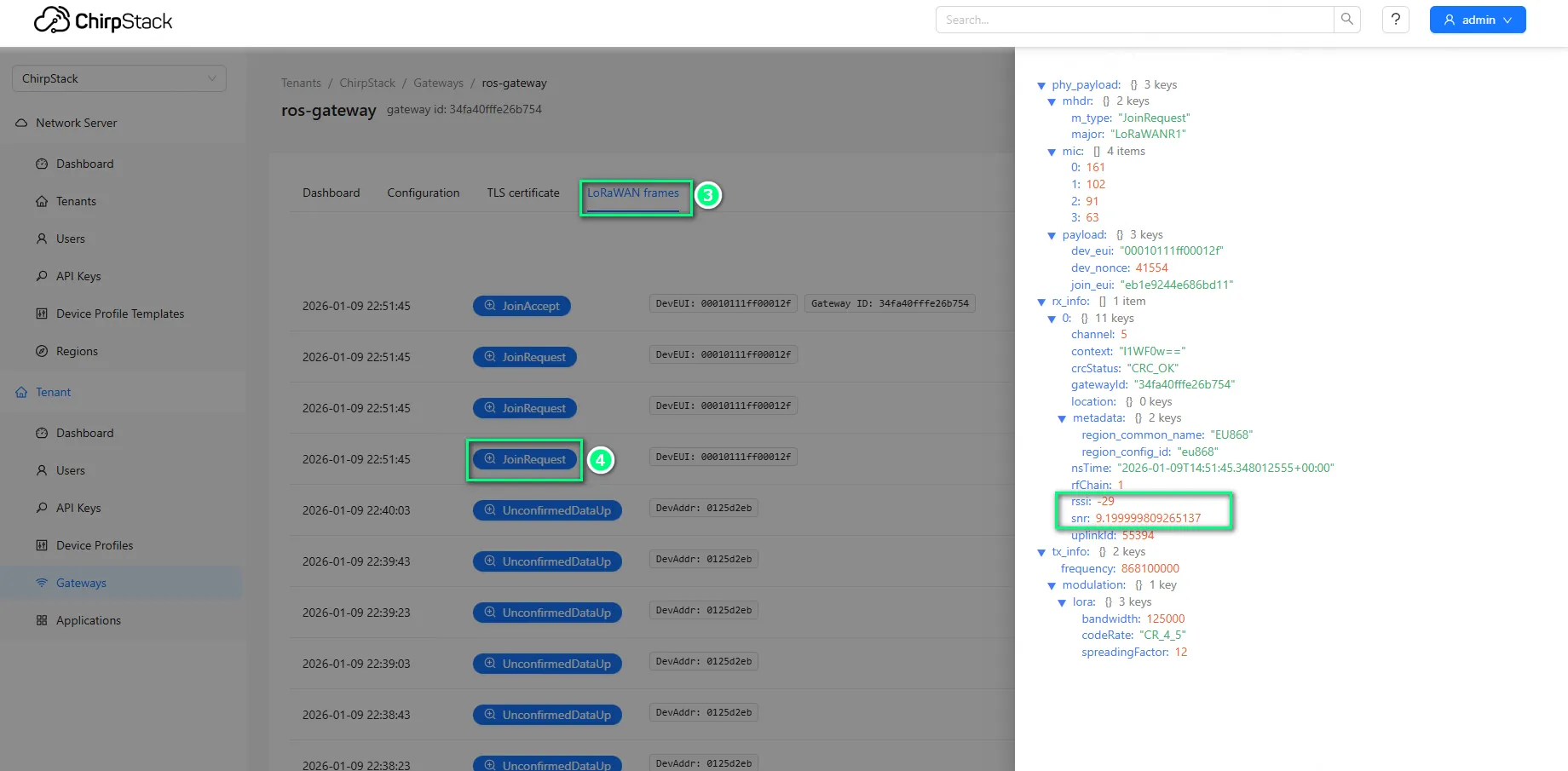Click the search magnifier icon
Screen dimensions: 1568x771
pos(1346,20)
